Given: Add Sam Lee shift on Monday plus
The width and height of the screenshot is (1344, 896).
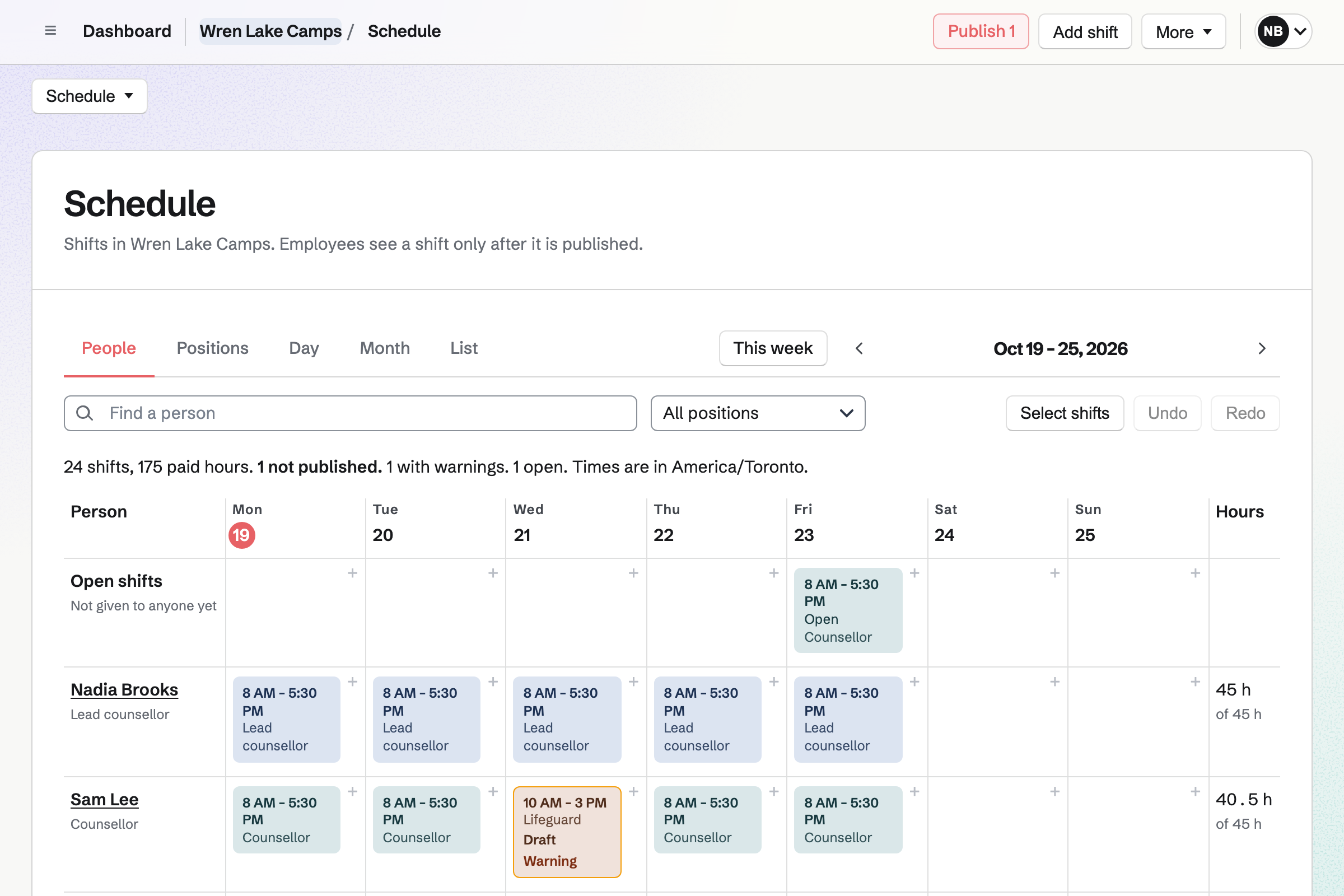Looking at the screenshot, I should click(353, 791).
